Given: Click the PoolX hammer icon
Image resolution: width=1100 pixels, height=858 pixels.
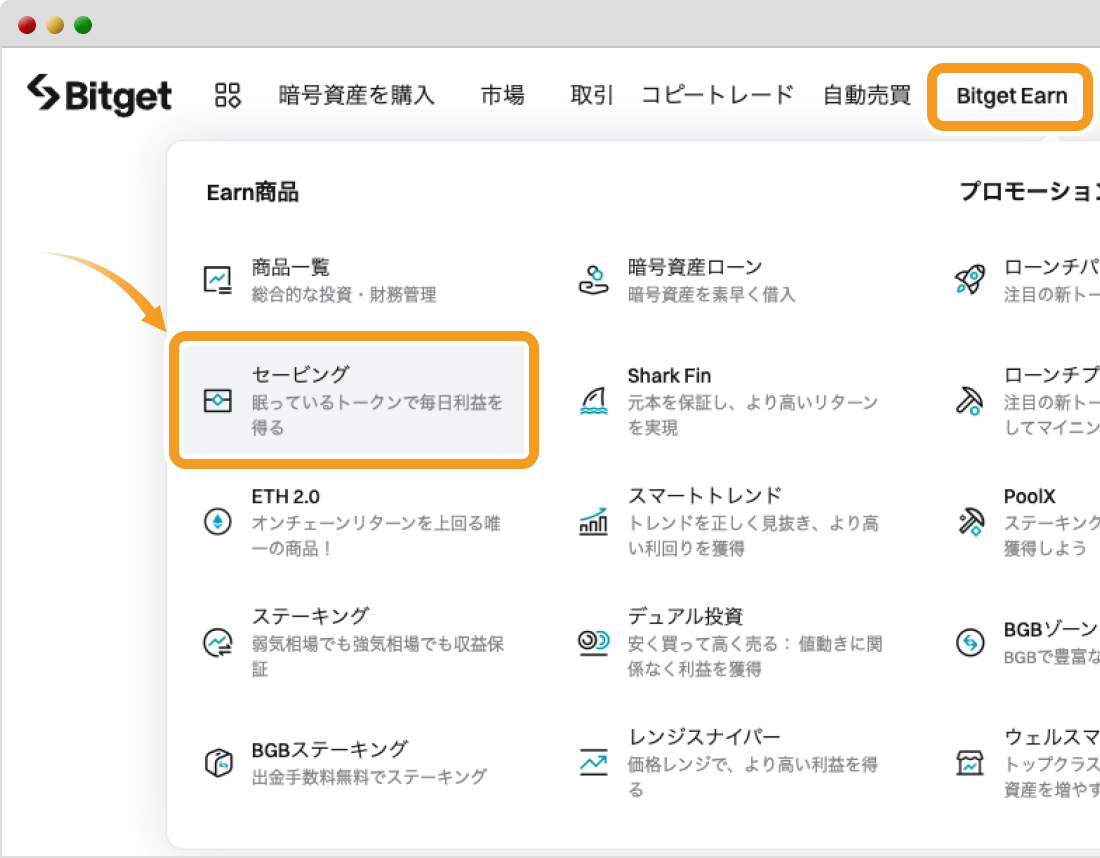Looking at the screenshot, I should [x=971, y=522].
